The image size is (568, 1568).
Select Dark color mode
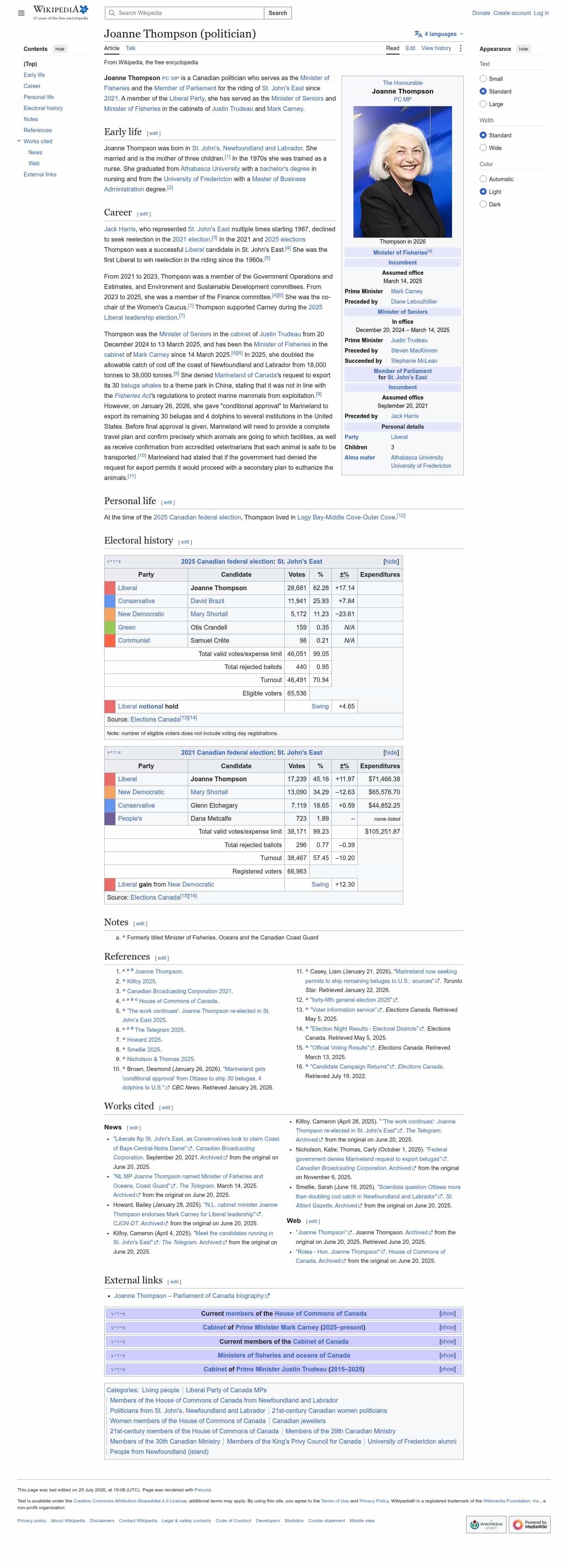tap(483, 204)
